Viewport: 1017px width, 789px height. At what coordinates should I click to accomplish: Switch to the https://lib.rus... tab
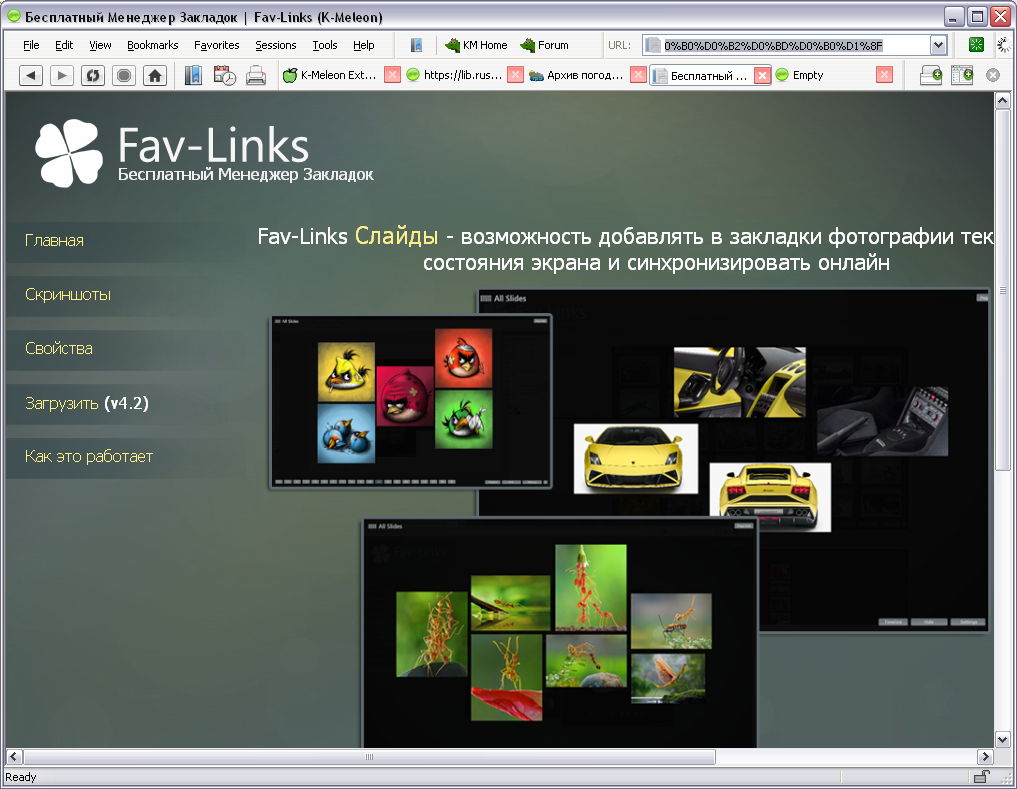(x=455, y=75)
